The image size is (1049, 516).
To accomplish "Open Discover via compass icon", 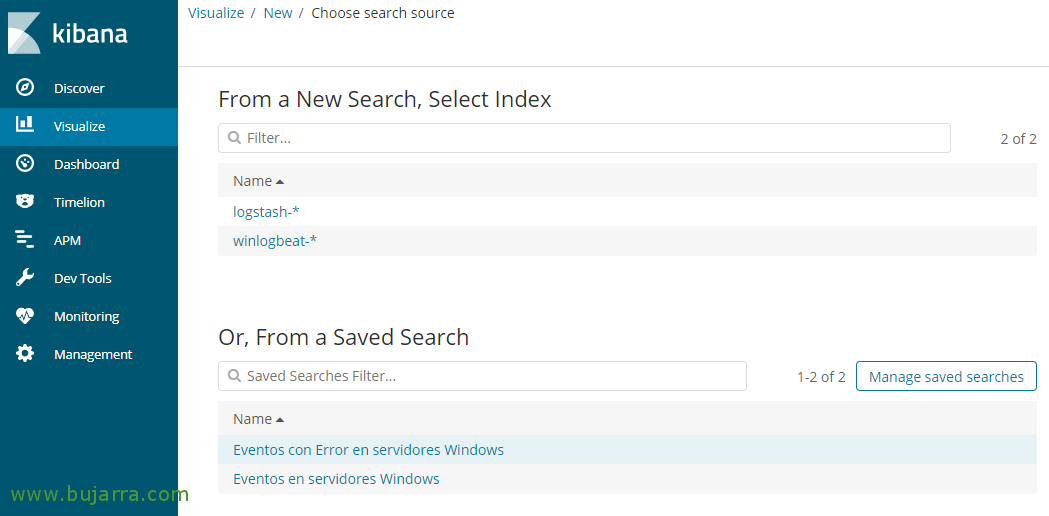I will pos(25,88).
